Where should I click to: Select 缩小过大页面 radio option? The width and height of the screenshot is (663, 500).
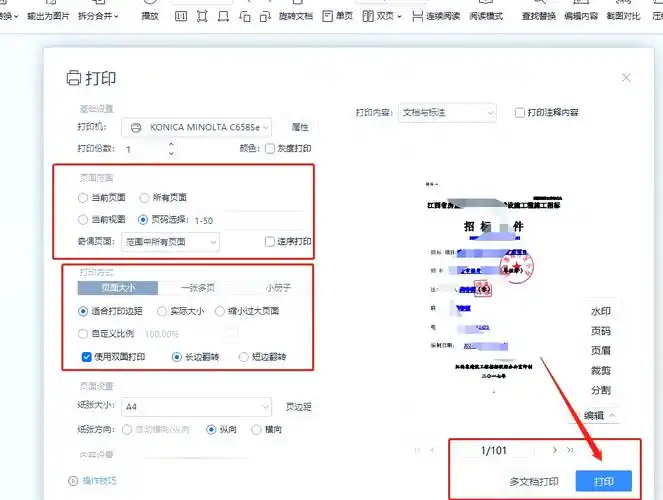(219, 311)
